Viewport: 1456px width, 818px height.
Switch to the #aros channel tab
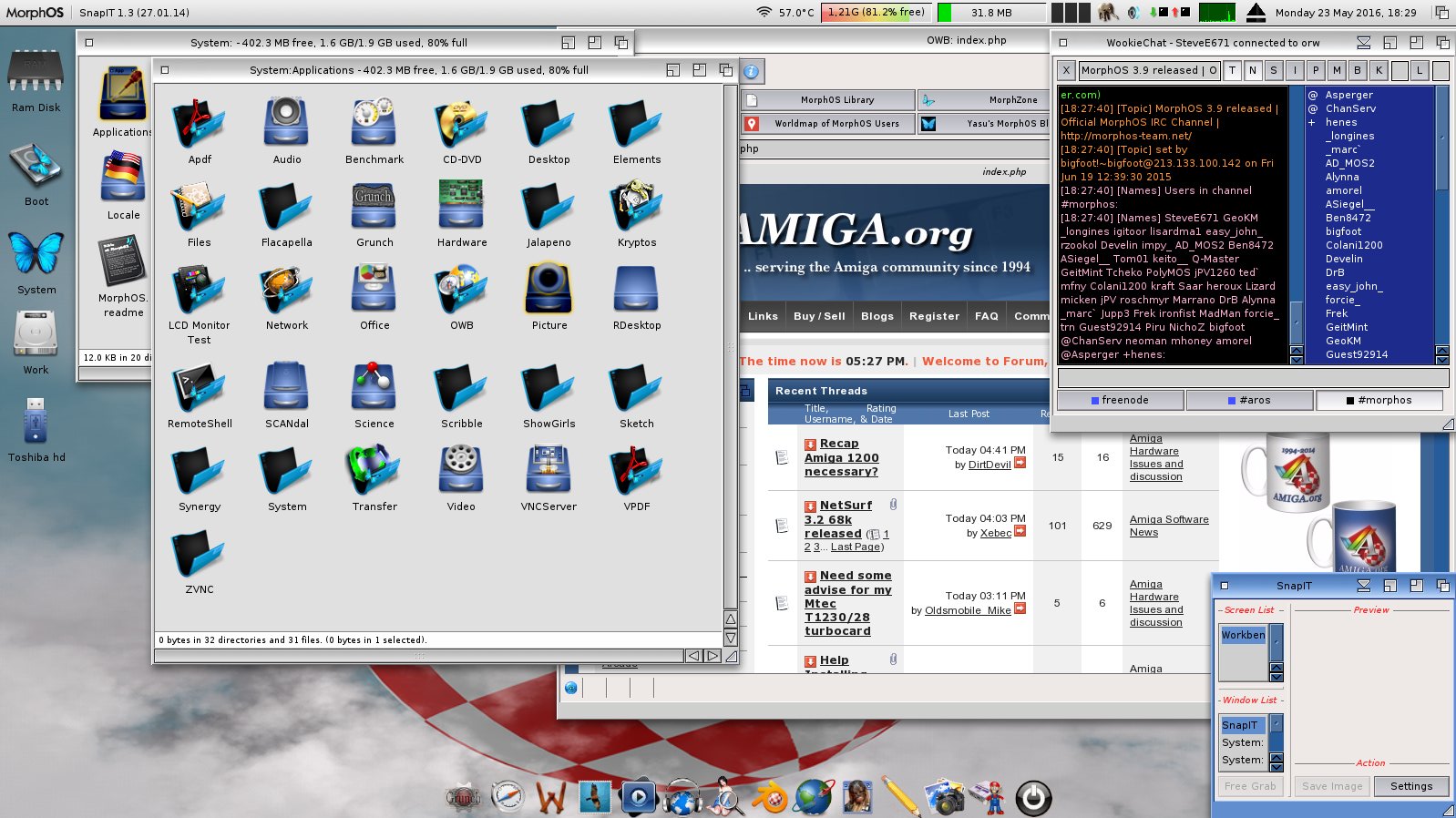1249,400
